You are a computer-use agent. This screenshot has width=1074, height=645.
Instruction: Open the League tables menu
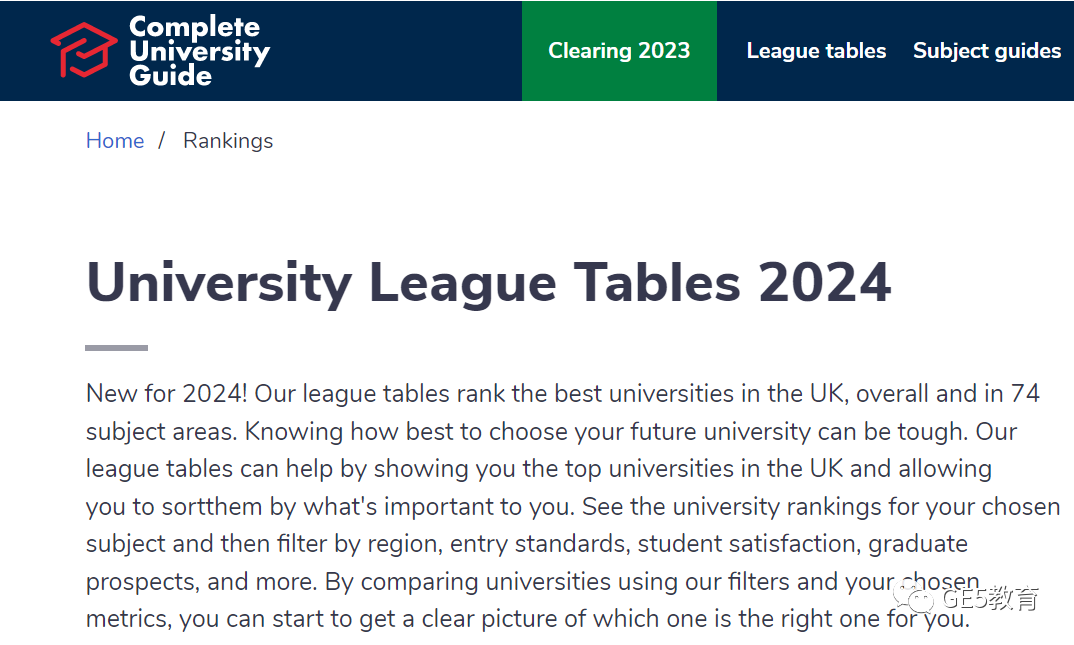pos(816,51)
